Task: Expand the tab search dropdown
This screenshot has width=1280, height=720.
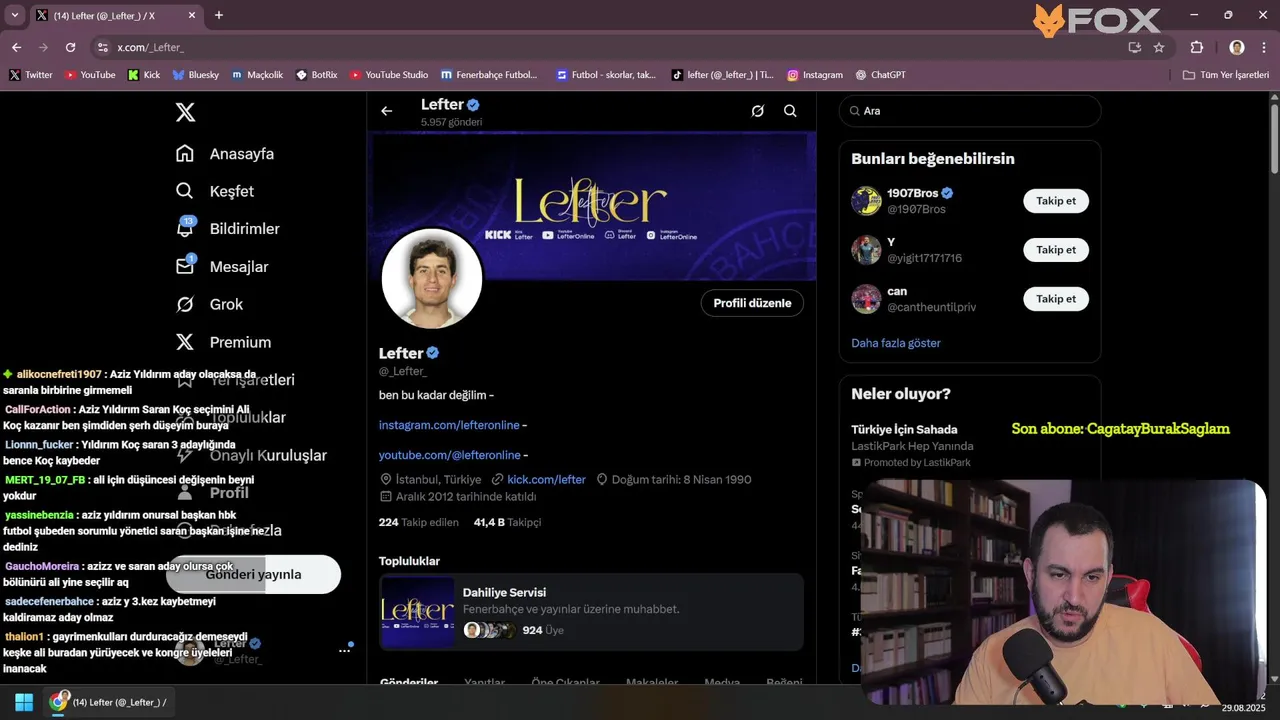Action: coord(14,15)
